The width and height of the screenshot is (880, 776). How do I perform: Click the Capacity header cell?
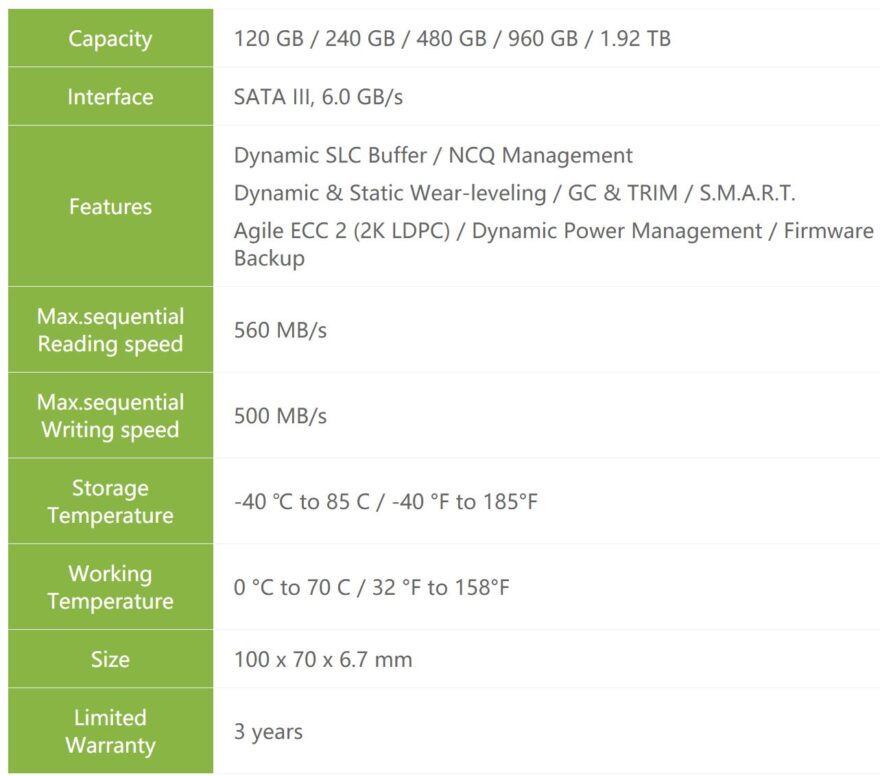pyautogui.click(x=110, y=39)
